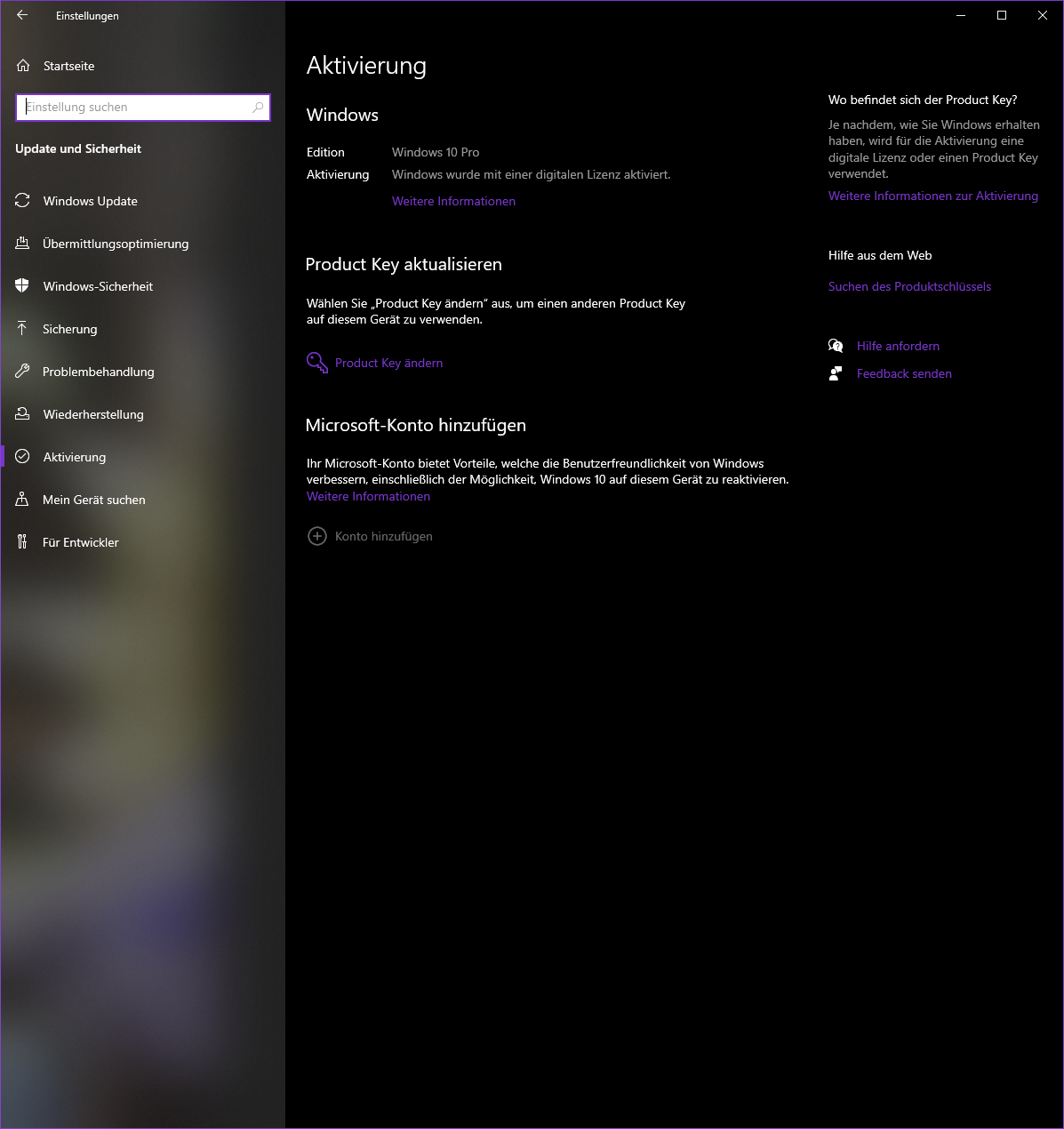Screen dimensions: 1064x1129
Task: Click the Startseite home icon
Action: tap(23, 66)
